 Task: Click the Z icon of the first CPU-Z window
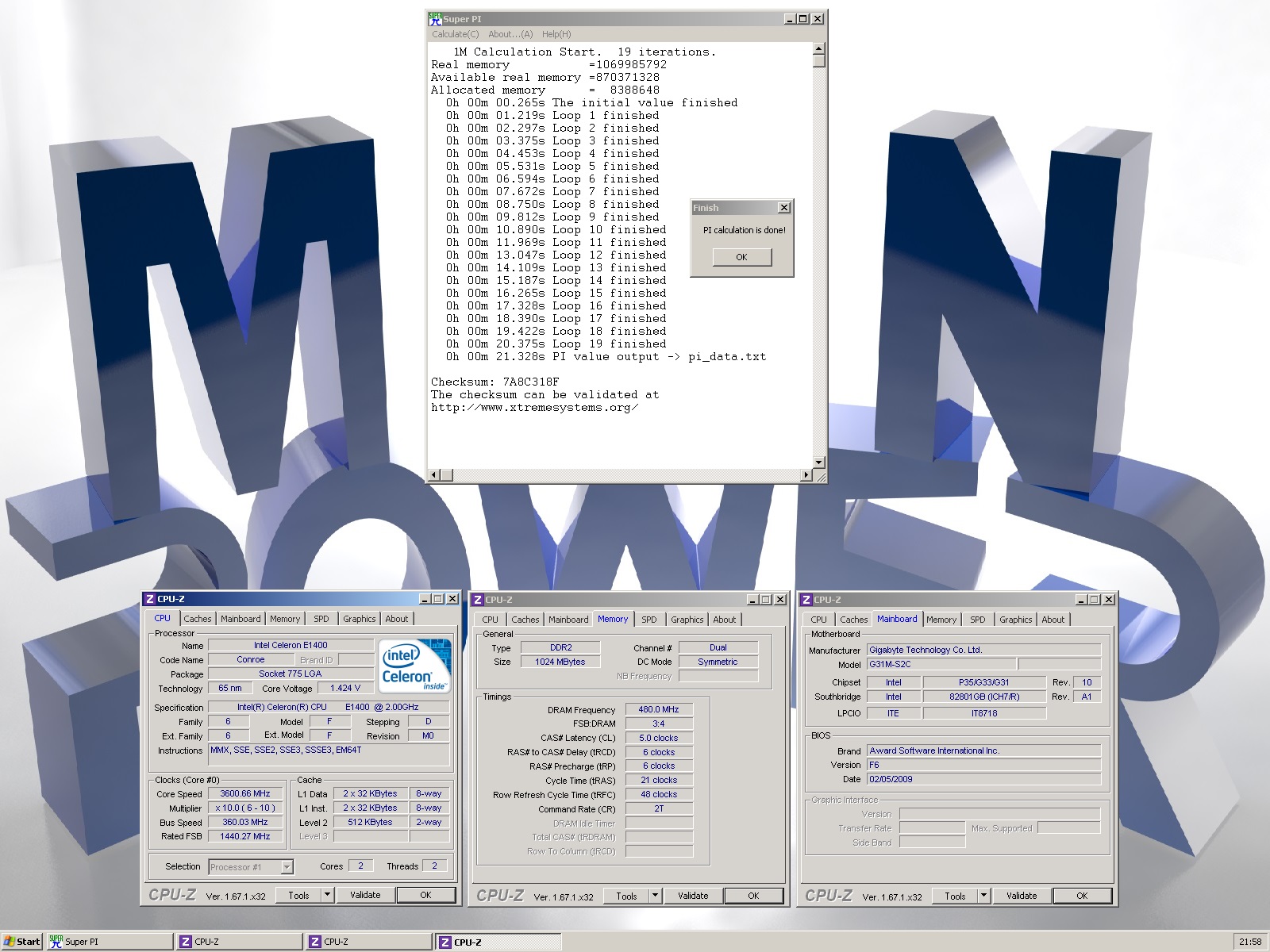point(149,599)
